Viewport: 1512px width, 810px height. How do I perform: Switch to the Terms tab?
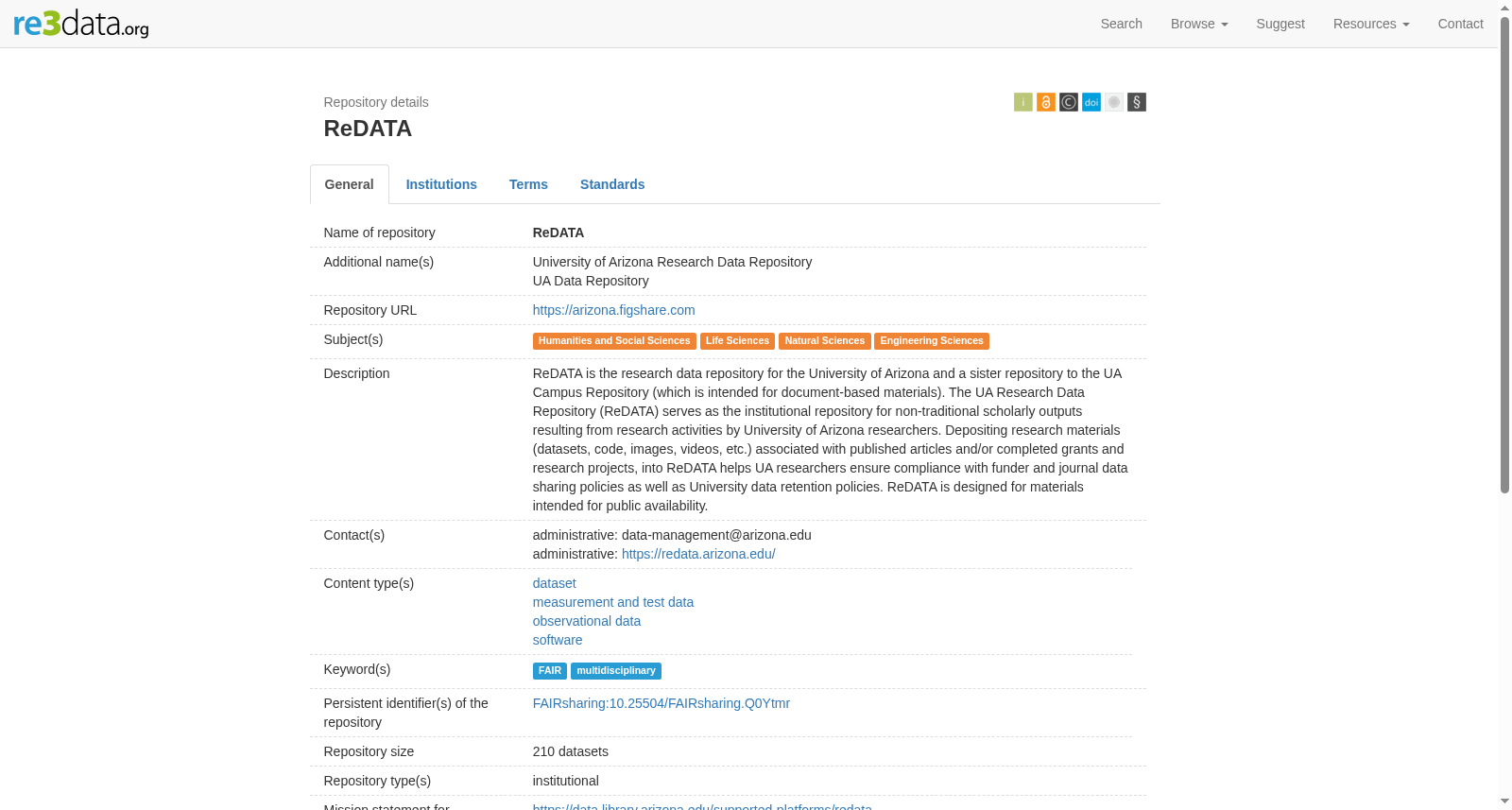pos(528,184)
